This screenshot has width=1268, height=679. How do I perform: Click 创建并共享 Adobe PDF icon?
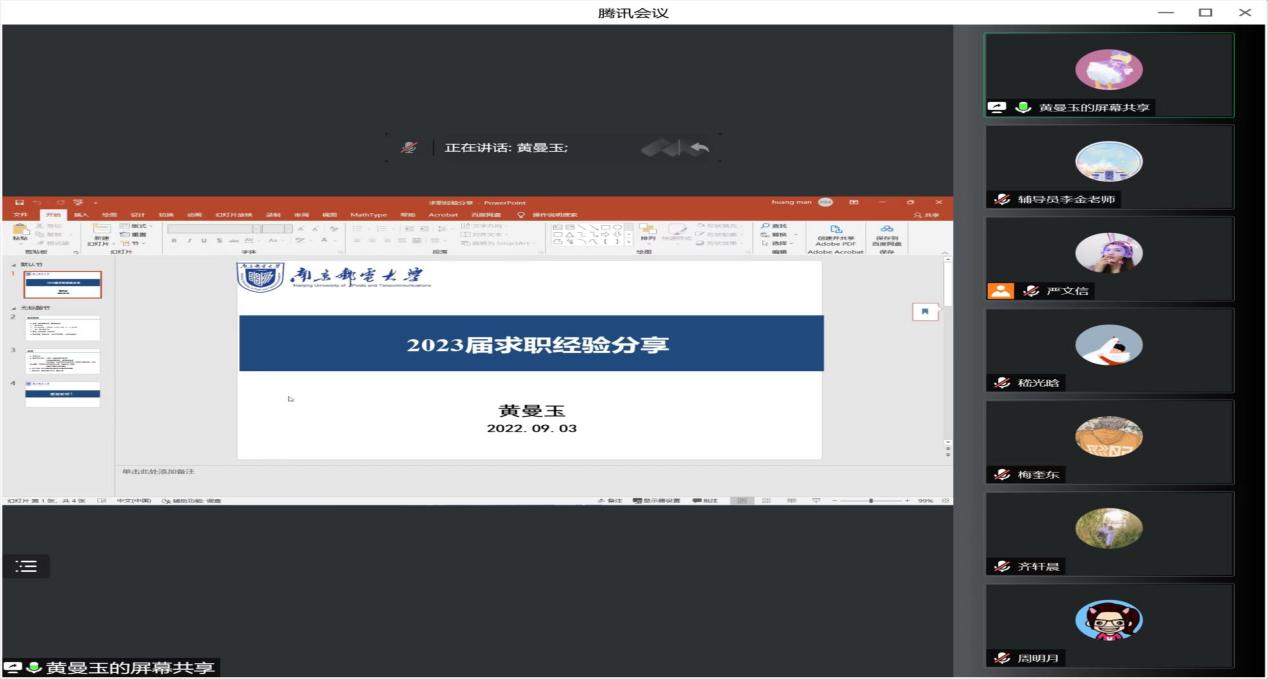click(835, 229)
